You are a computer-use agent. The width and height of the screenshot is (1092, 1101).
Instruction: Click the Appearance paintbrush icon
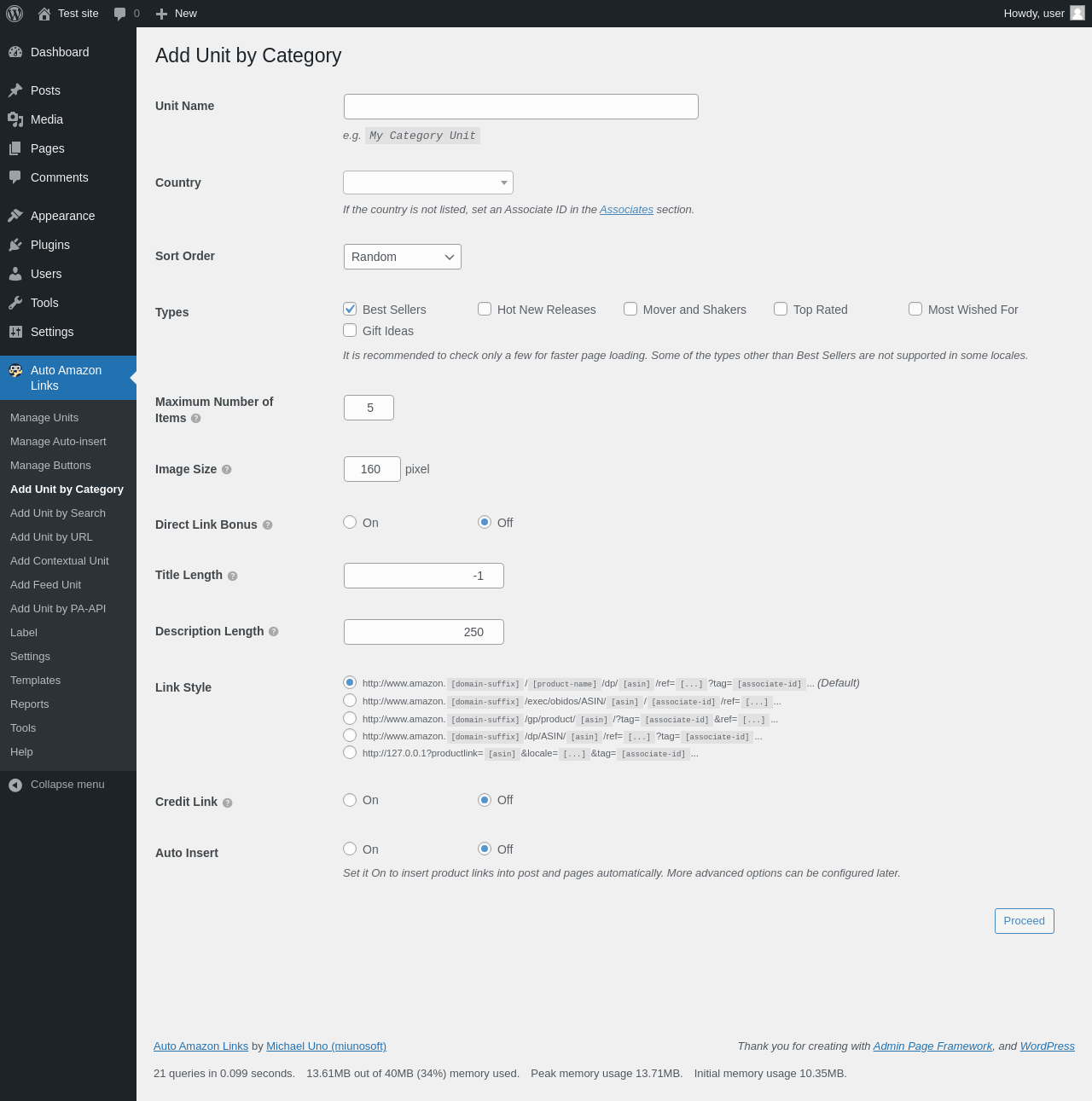[x=15, y=216]
